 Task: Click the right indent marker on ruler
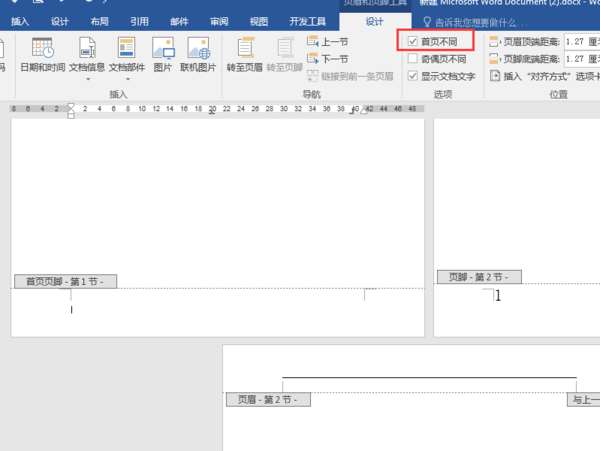364,110
